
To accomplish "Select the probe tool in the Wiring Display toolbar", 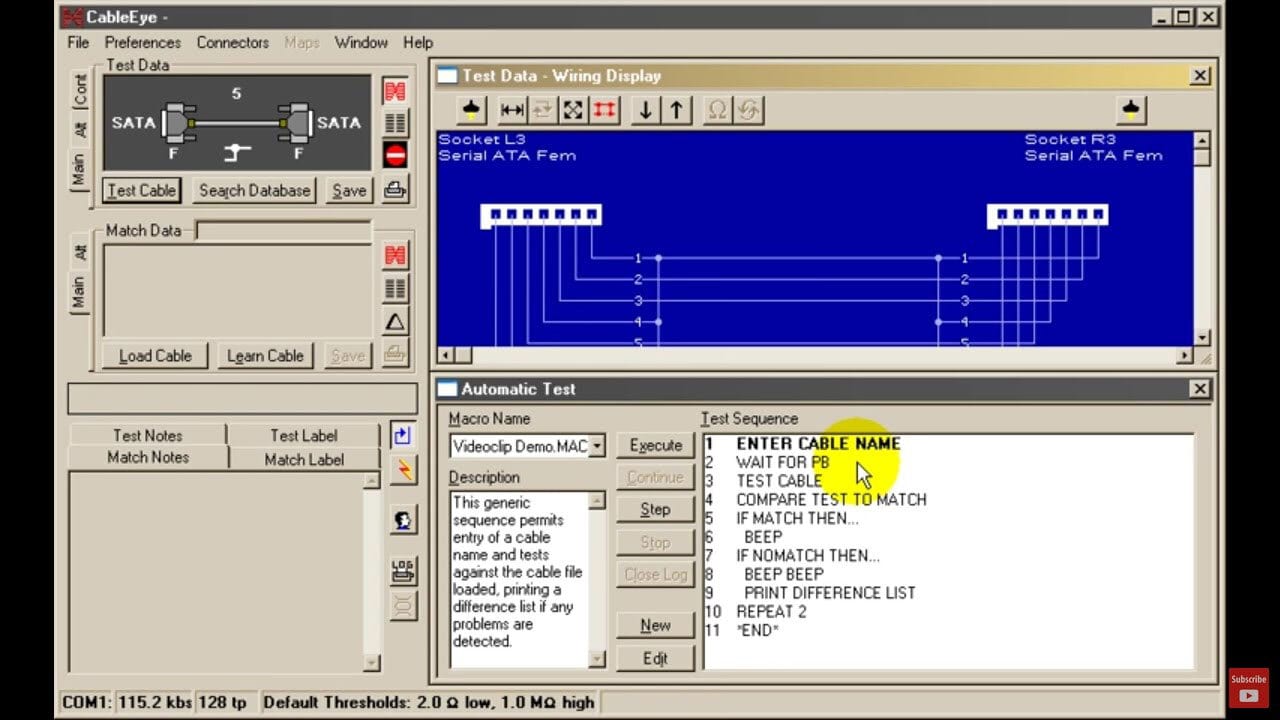I will pyautogui.click(x=470, y=110).
